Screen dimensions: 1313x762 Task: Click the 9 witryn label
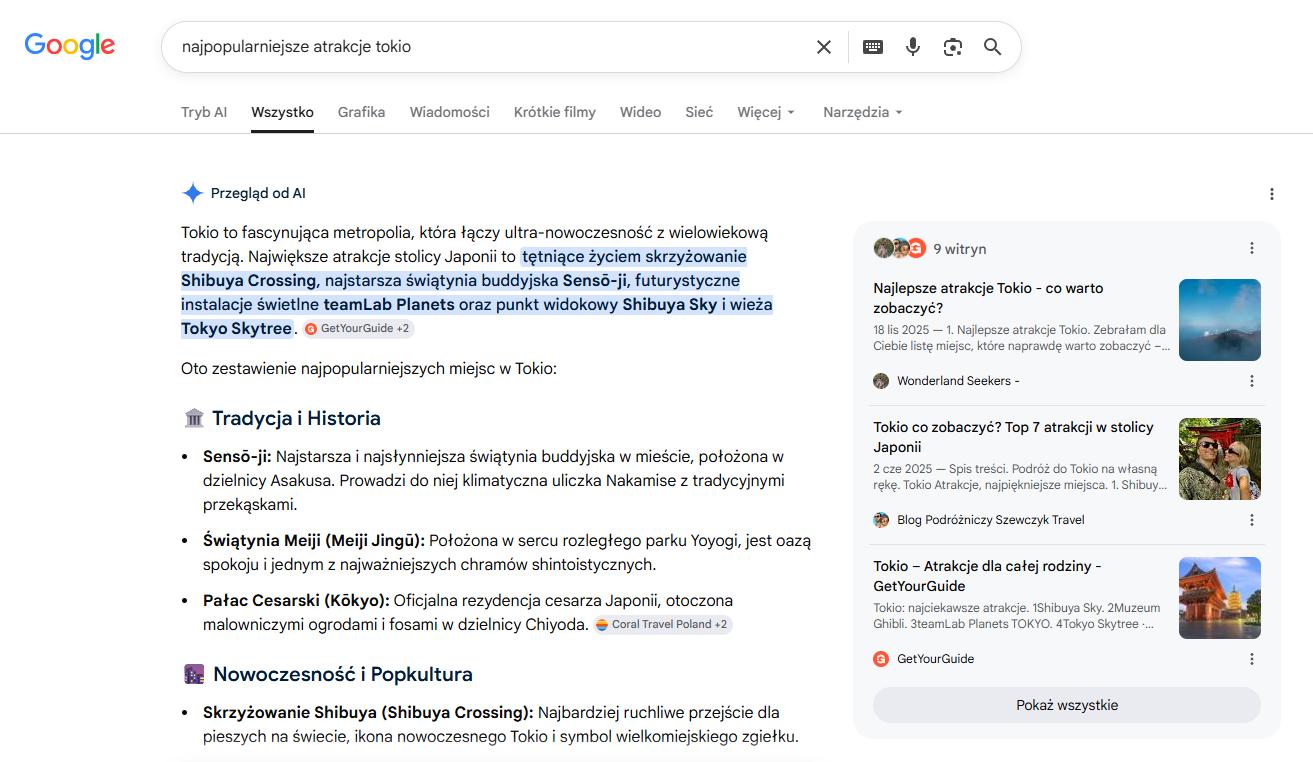[960, 249]
